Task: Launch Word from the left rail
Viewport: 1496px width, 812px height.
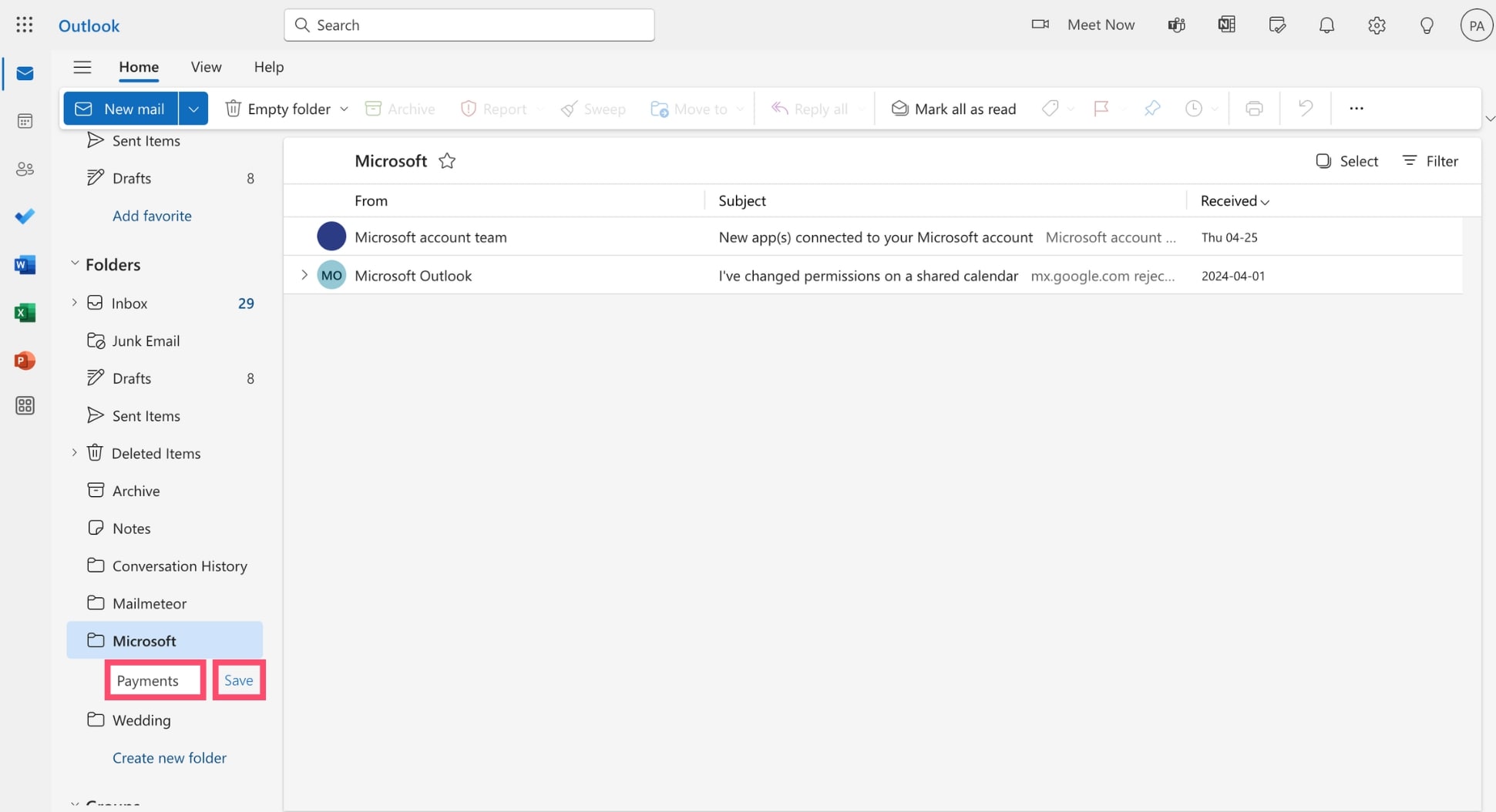Action: [25, 264]
